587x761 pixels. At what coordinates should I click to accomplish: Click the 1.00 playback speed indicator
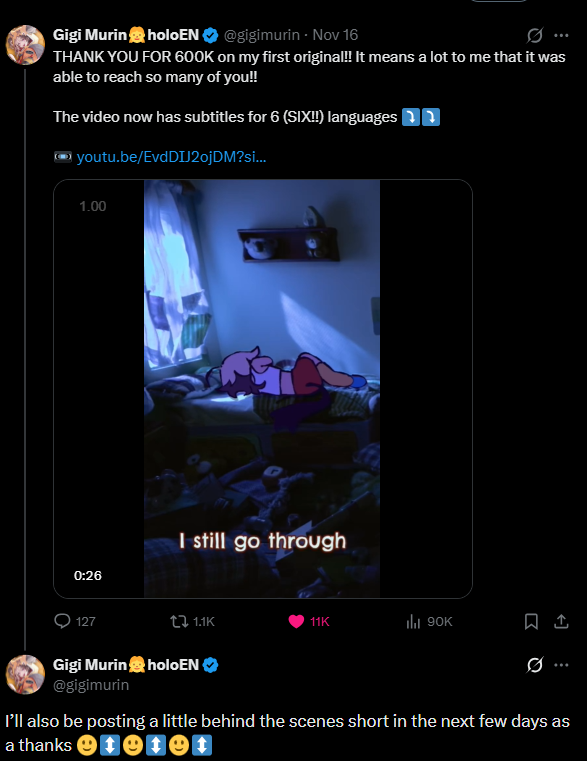click(x=93, y=206)
